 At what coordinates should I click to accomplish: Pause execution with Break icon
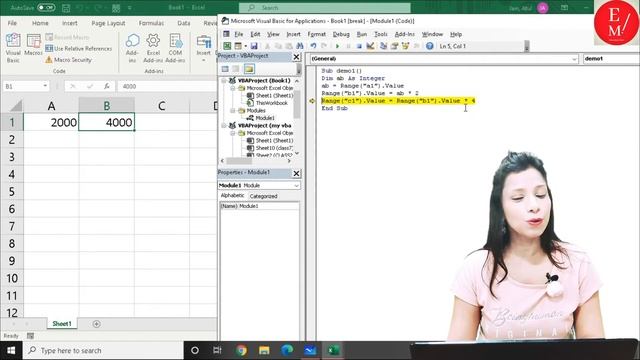[x=348, y=46]
